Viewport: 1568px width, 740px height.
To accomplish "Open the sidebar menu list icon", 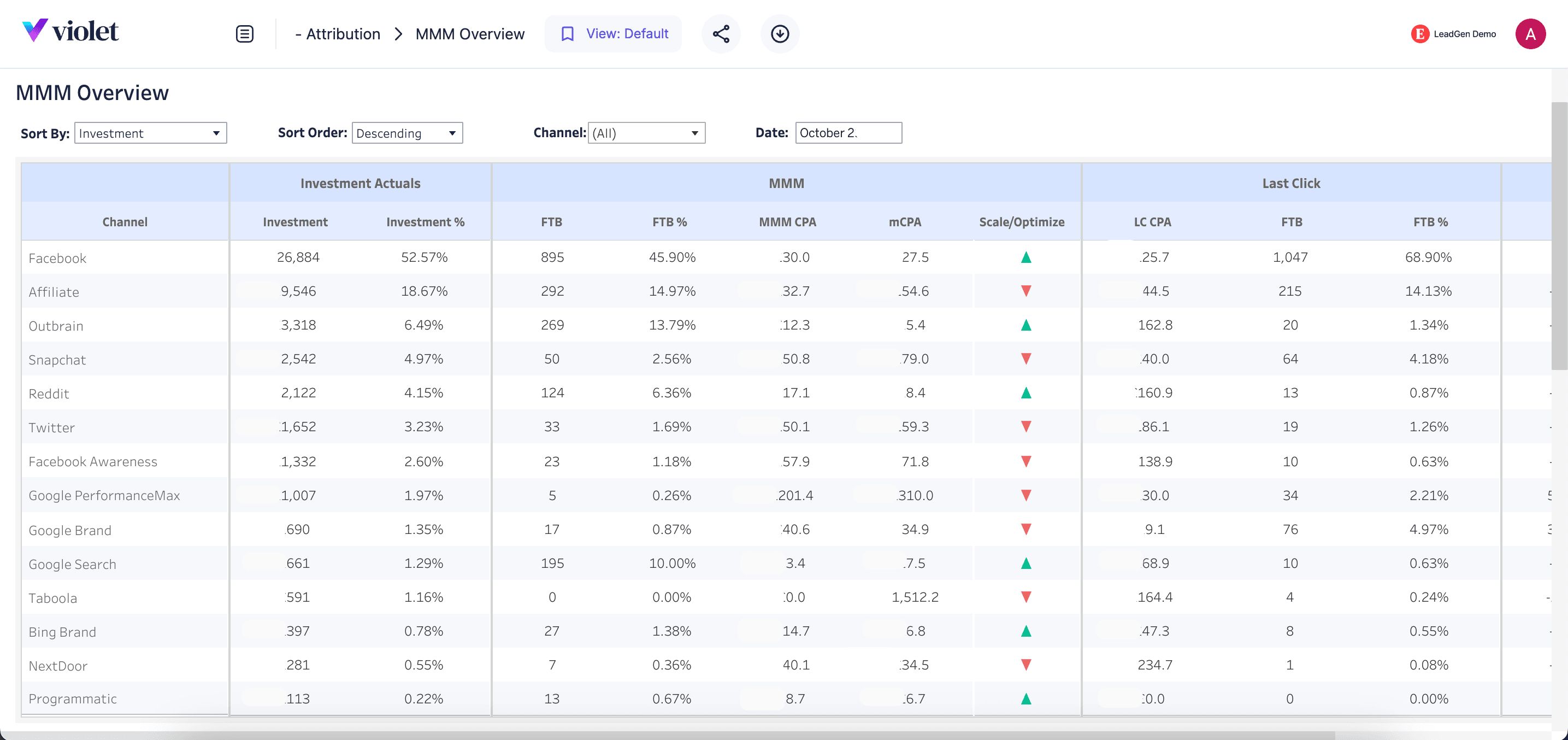I will pos(244,33).
